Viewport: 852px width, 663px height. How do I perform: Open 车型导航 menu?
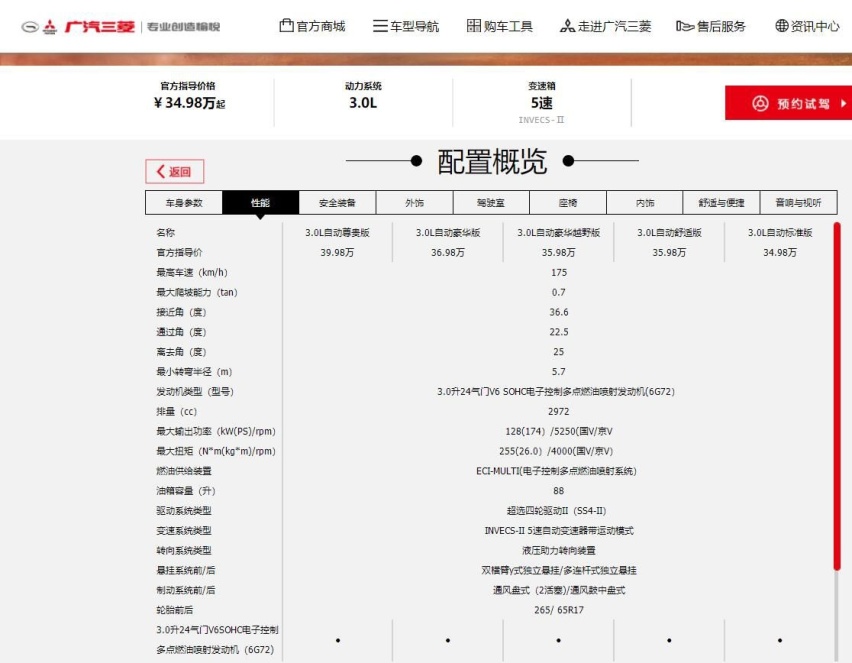pos(406,26)
